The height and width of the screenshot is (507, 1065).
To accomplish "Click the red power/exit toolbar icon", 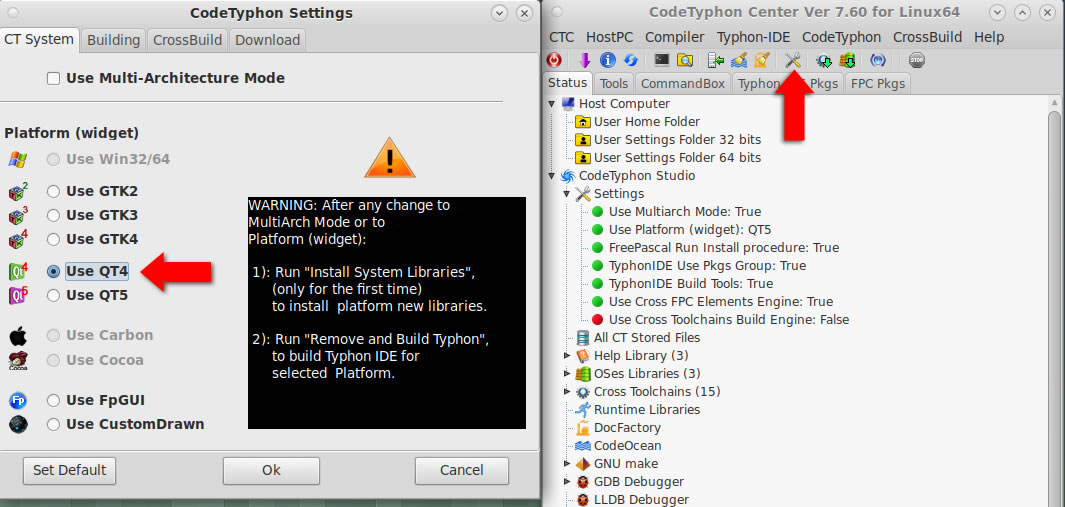I will [x=554, y=60].
